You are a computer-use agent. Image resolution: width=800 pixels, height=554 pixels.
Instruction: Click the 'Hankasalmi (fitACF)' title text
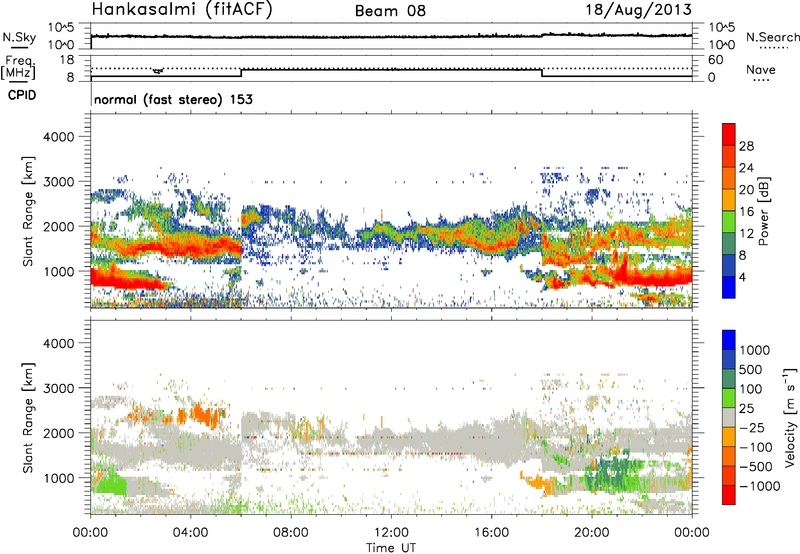[182, 10]
